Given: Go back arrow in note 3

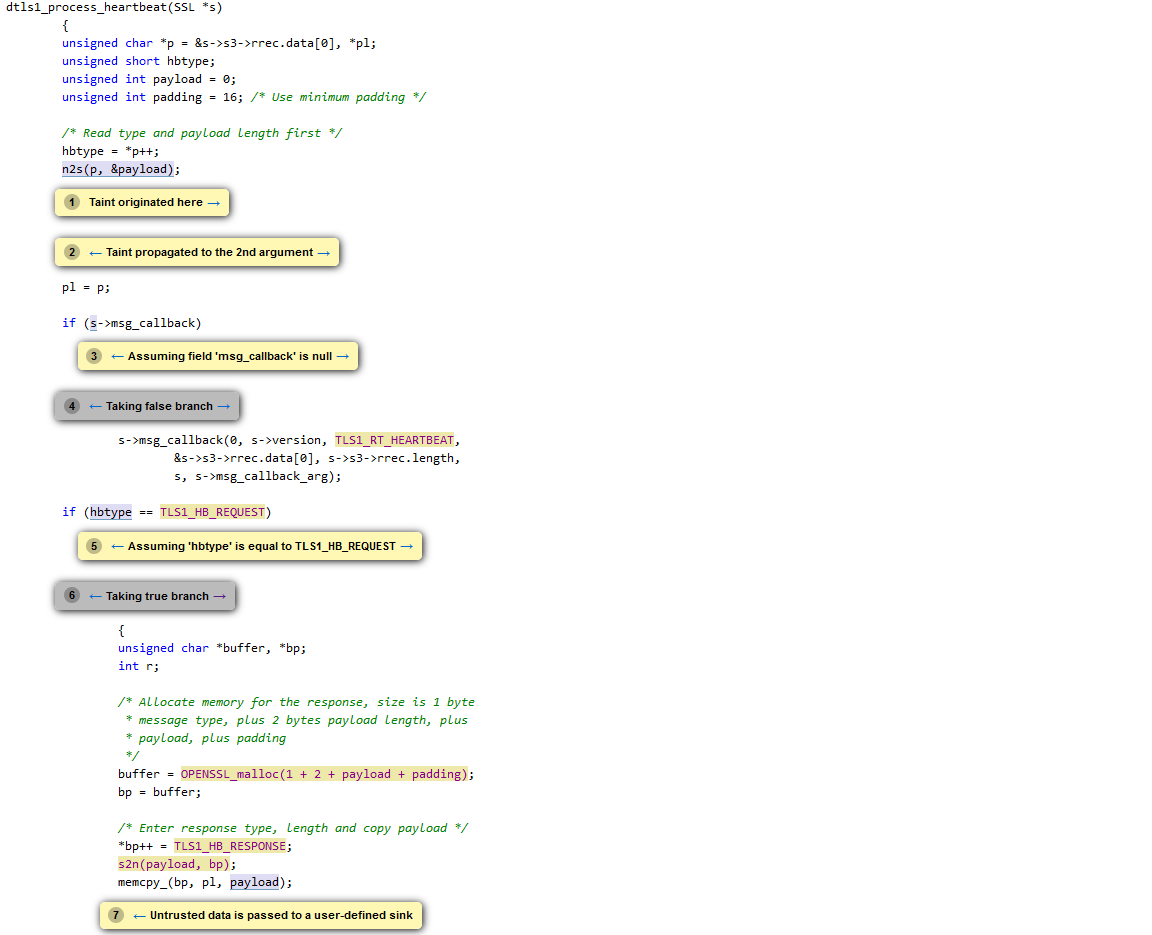Looking at the screenshot, I should pos(118,356).
